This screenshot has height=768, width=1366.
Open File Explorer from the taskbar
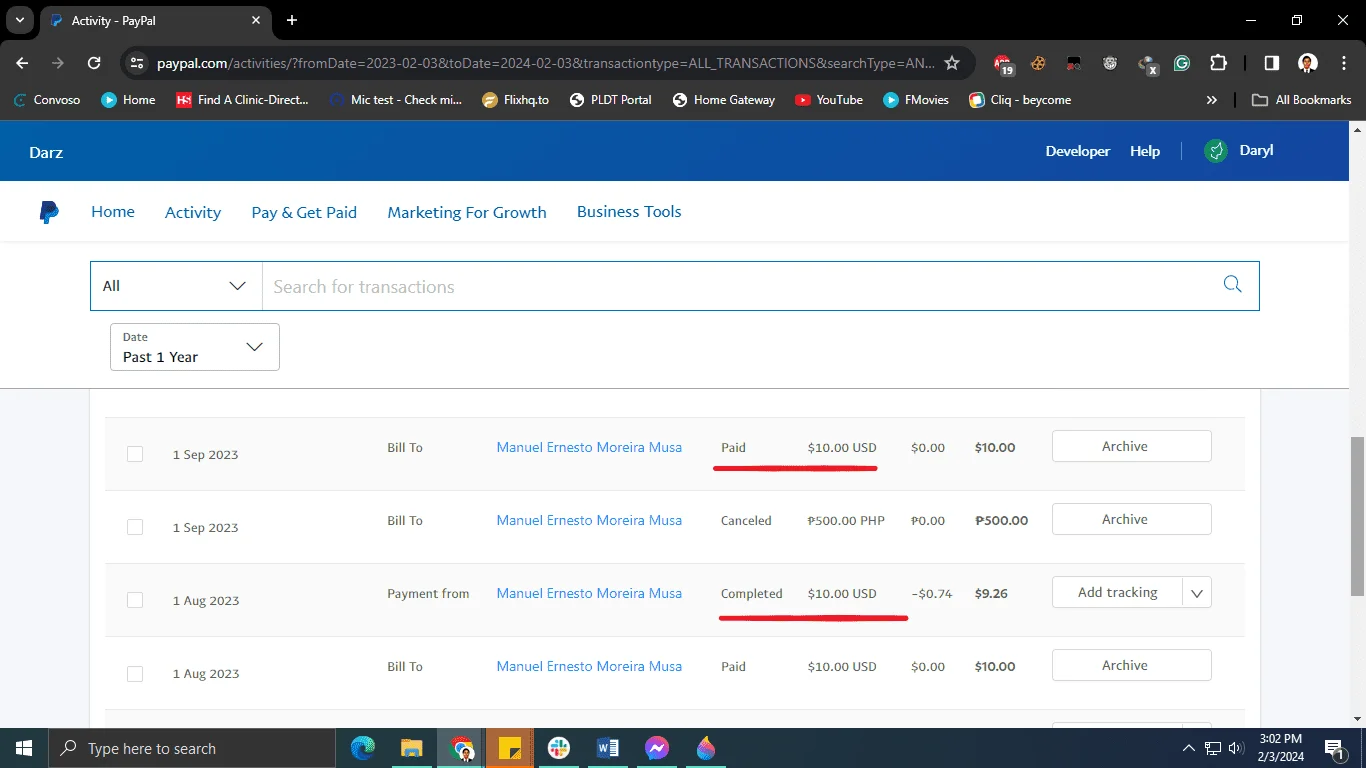pos(412,748)
